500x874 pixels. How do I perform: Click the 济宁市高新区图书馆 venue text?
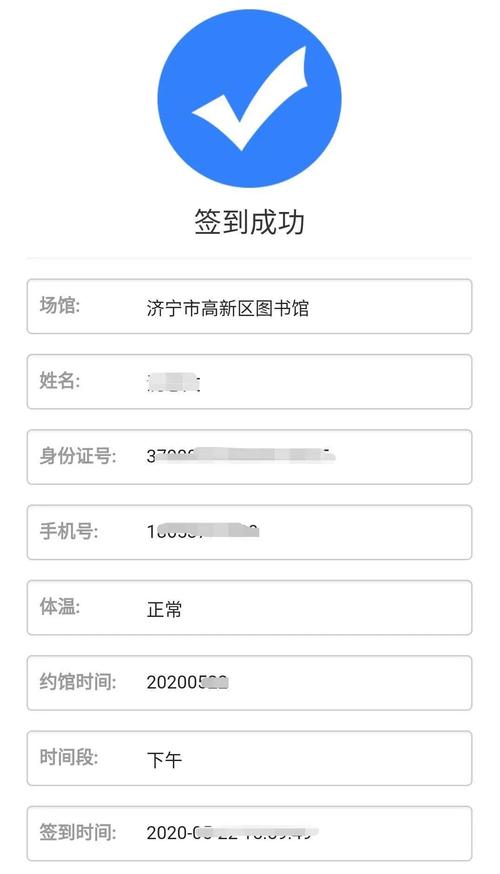click(227, 308)
